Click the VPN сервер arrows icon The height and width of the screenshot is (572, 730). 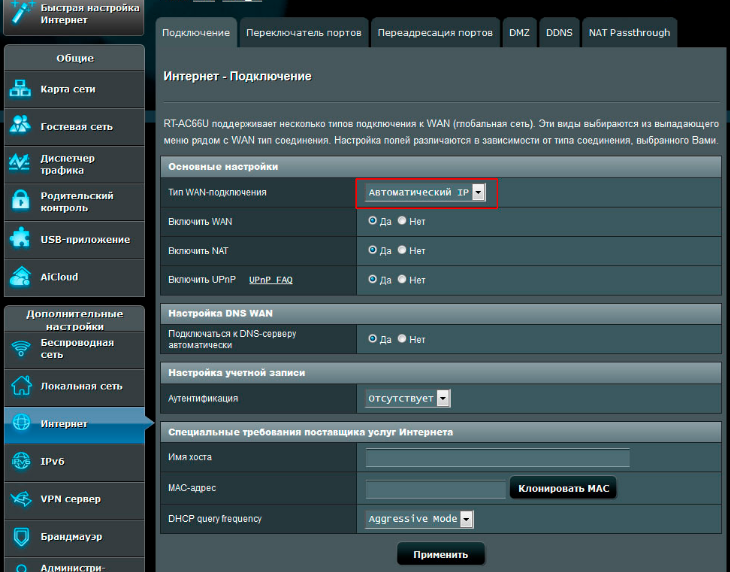point(21,499)
